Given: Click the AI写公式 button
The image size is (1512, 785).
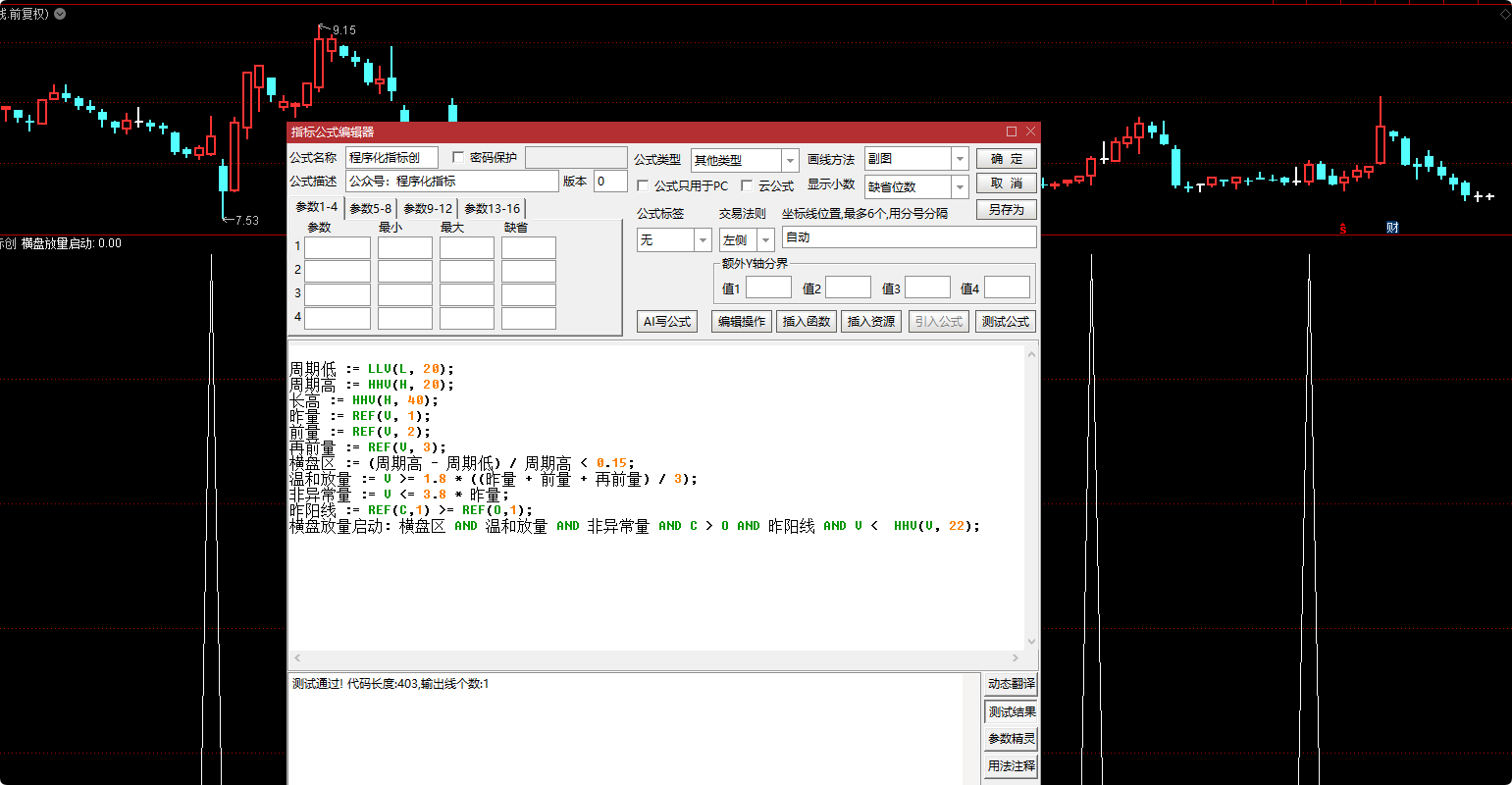Looking at the screenshot, I should pos(667,321).
